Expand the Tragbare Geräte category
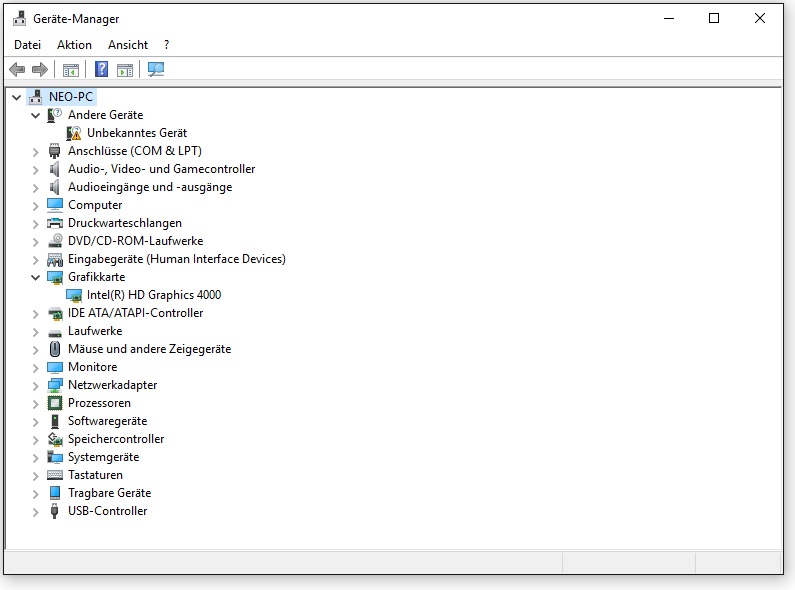795x590 pixels. click(x=35, y=494)
